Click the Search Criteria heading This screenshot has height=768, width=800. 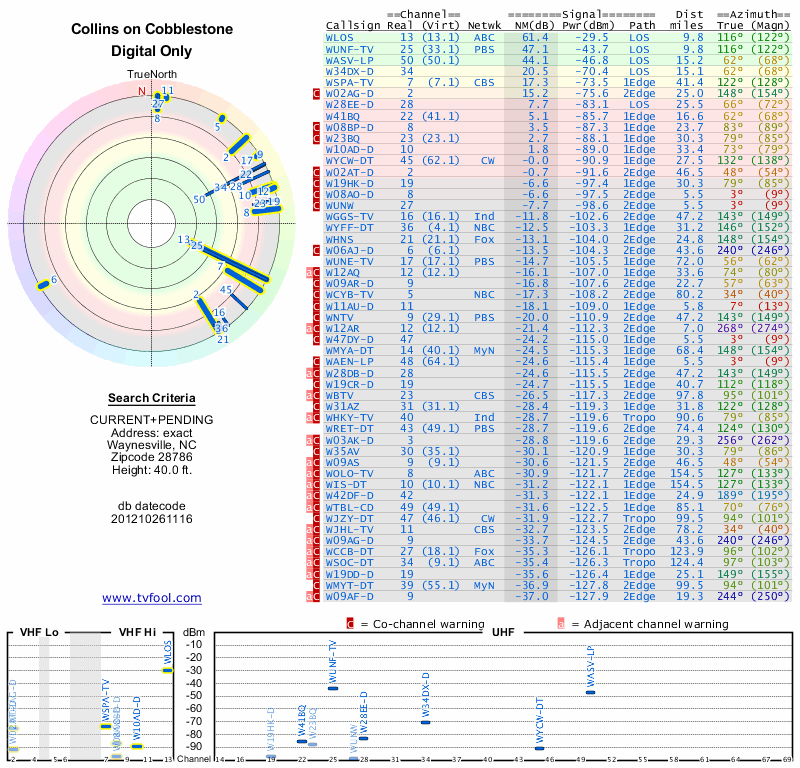[x=152, y=398]
